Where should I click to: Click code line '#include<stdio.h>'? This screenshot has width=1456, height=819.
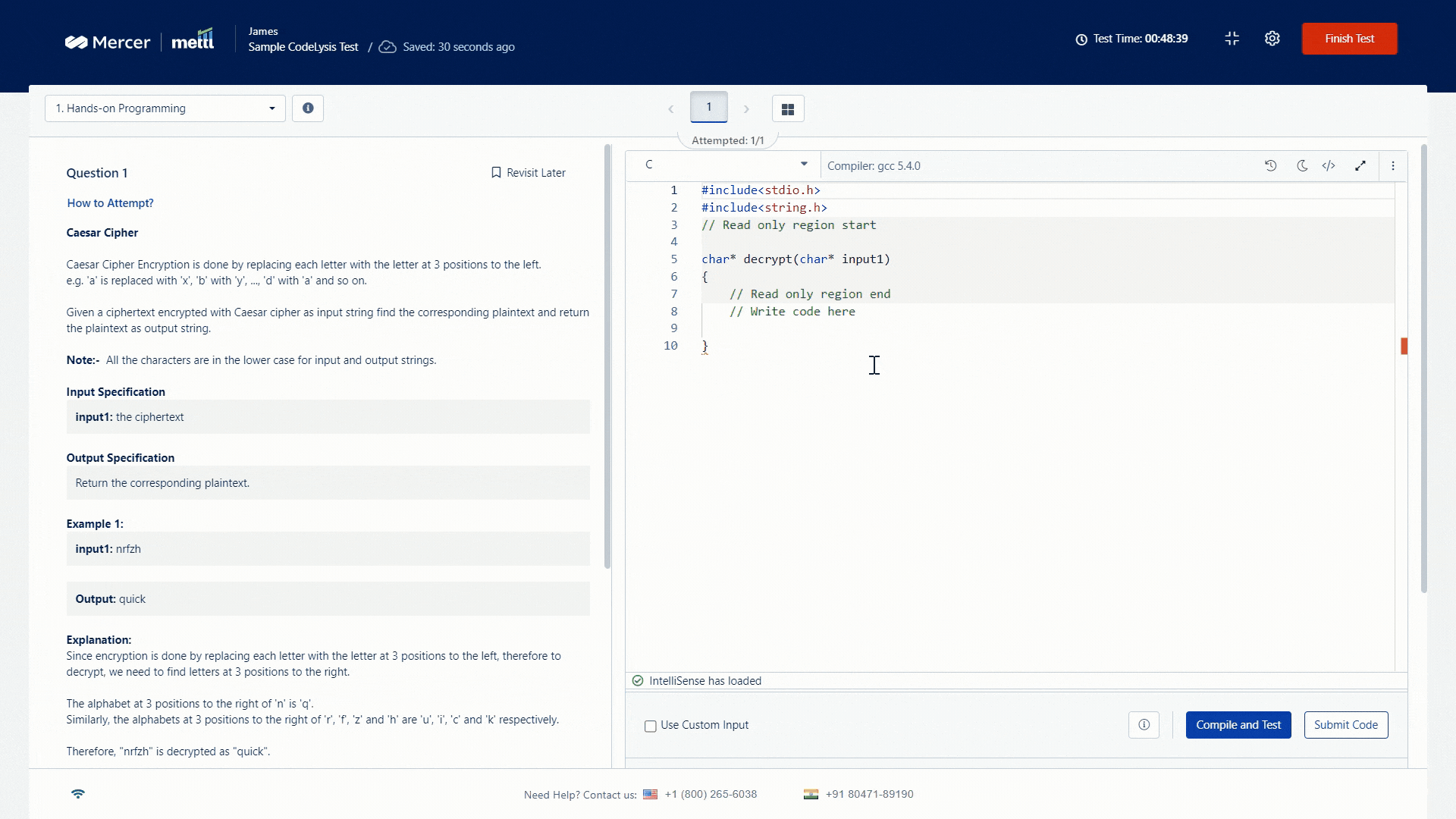pyautogui.click(x=761, y=190)
